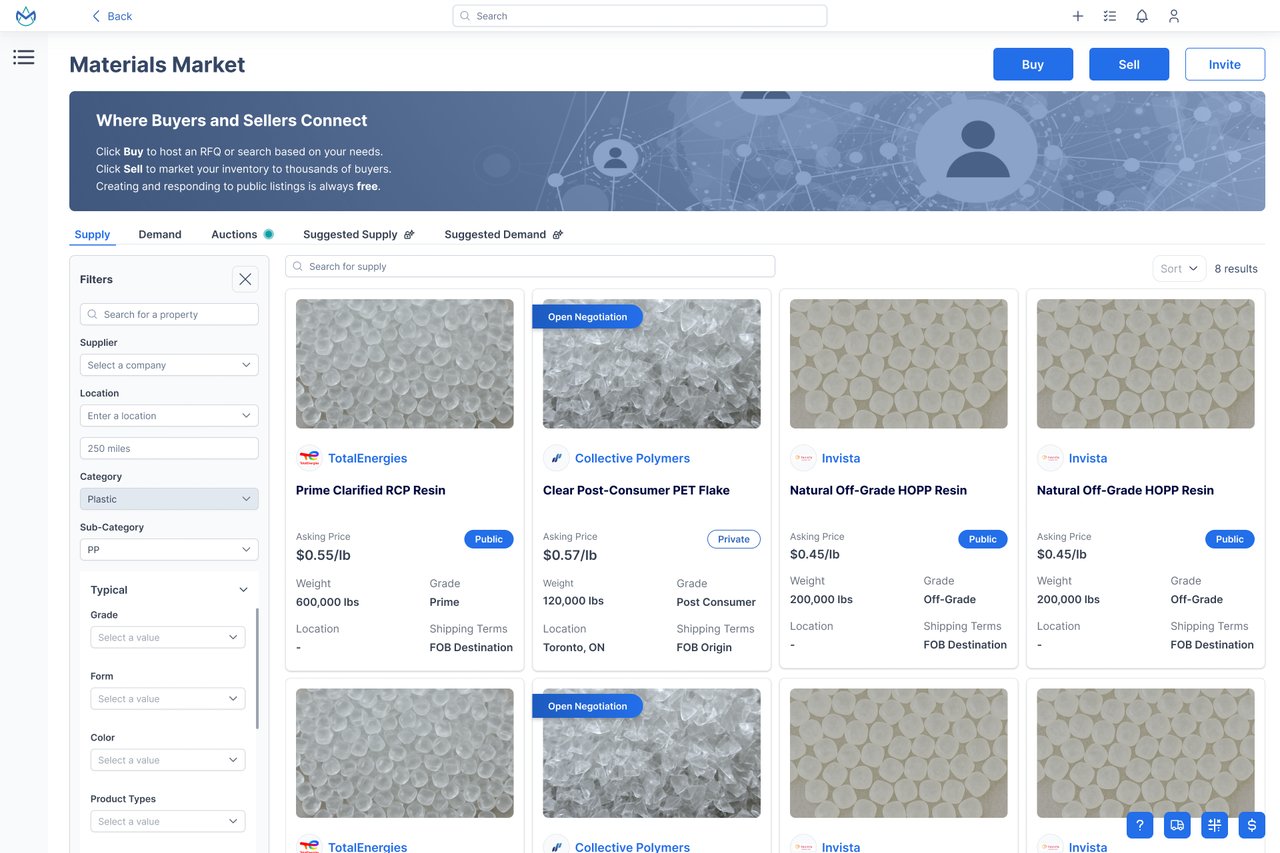This screenshot has height=853, width=1280.
Task: Open the Sort dropdown
Action: pos(1178,268)
